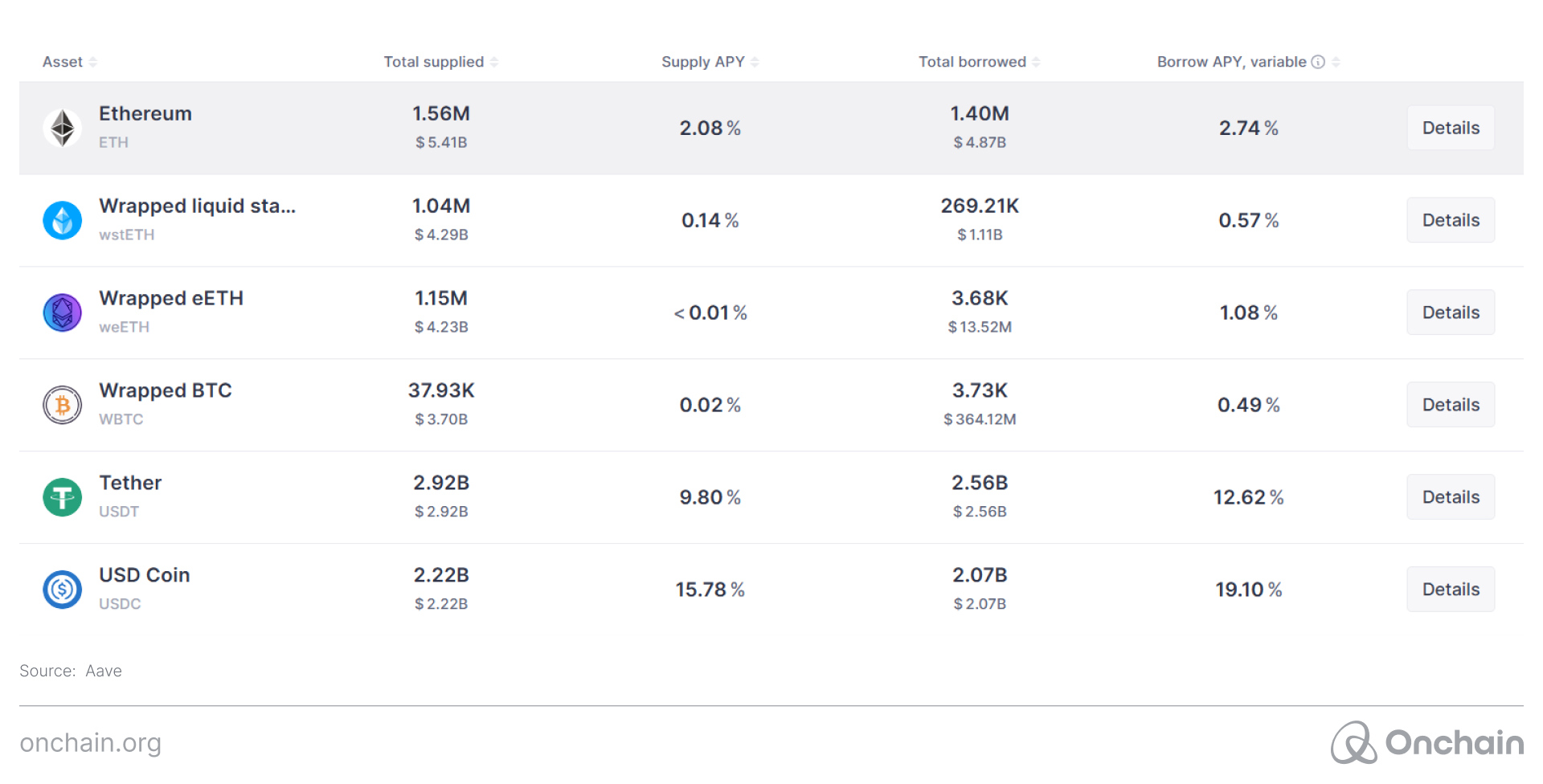Click the Total supplied column header
The width and height of the screenshot is (1543, 784).
pos(434,62)
